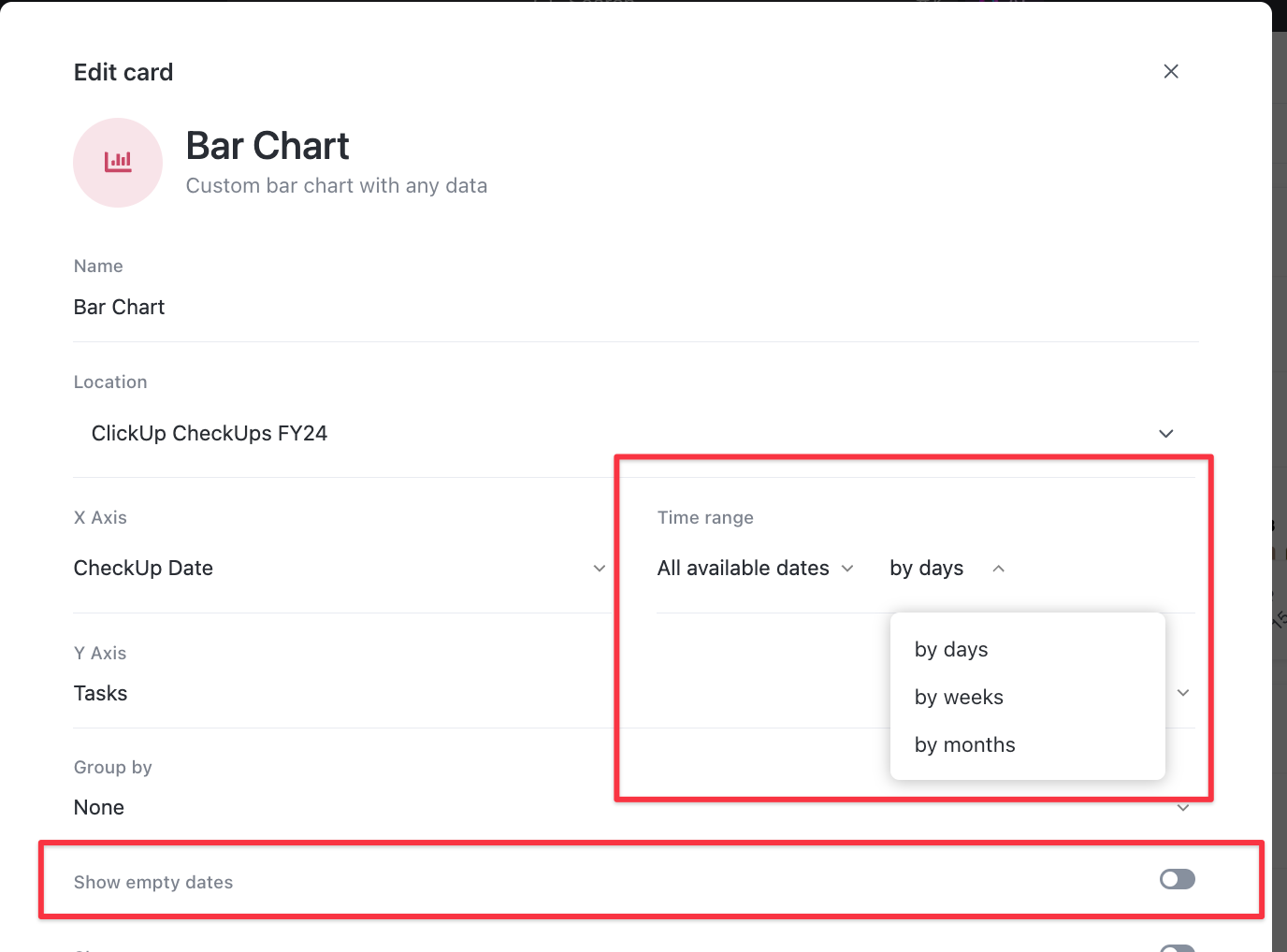Open the X Axis CheckUp Date selector

pyautogui.click(x=144, y=569)
